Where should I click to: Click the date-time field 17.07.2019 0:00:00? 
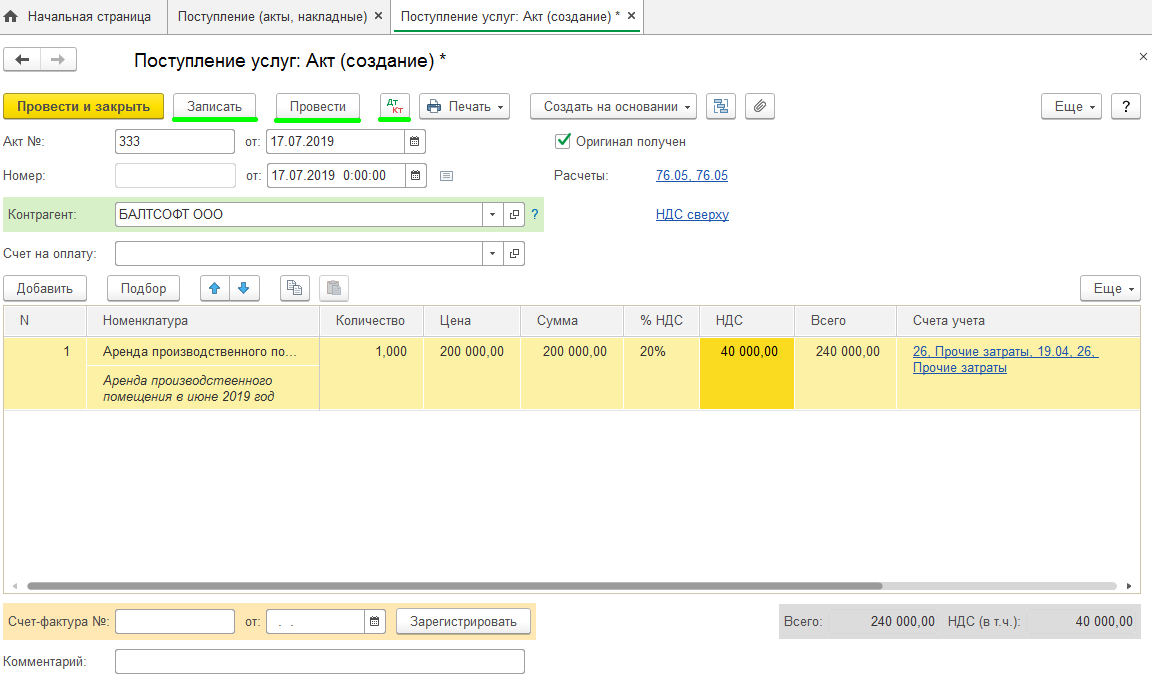336,176
